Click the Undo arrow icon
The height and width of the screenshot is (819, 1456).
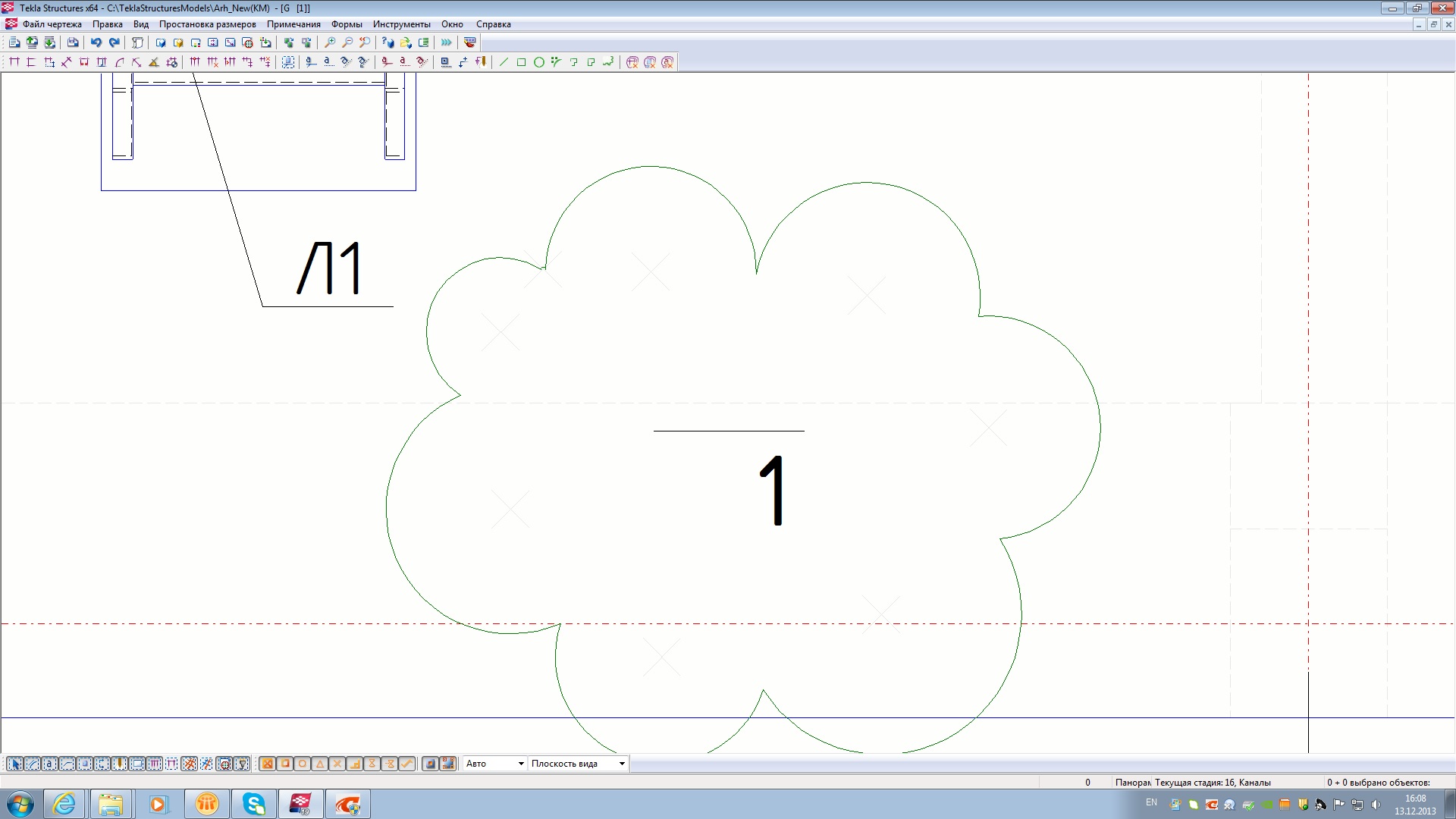pyautogui.click(x=96, y=42)
